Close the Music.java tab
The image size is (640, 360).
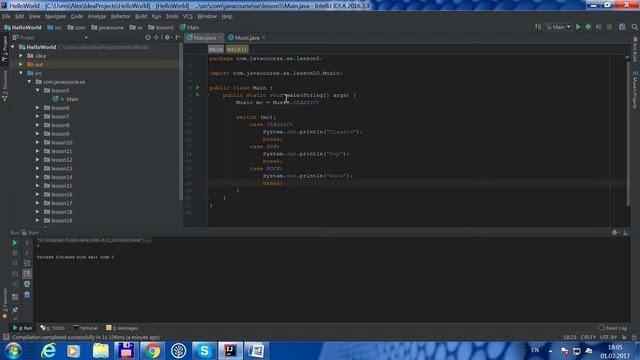coord(264,38)
